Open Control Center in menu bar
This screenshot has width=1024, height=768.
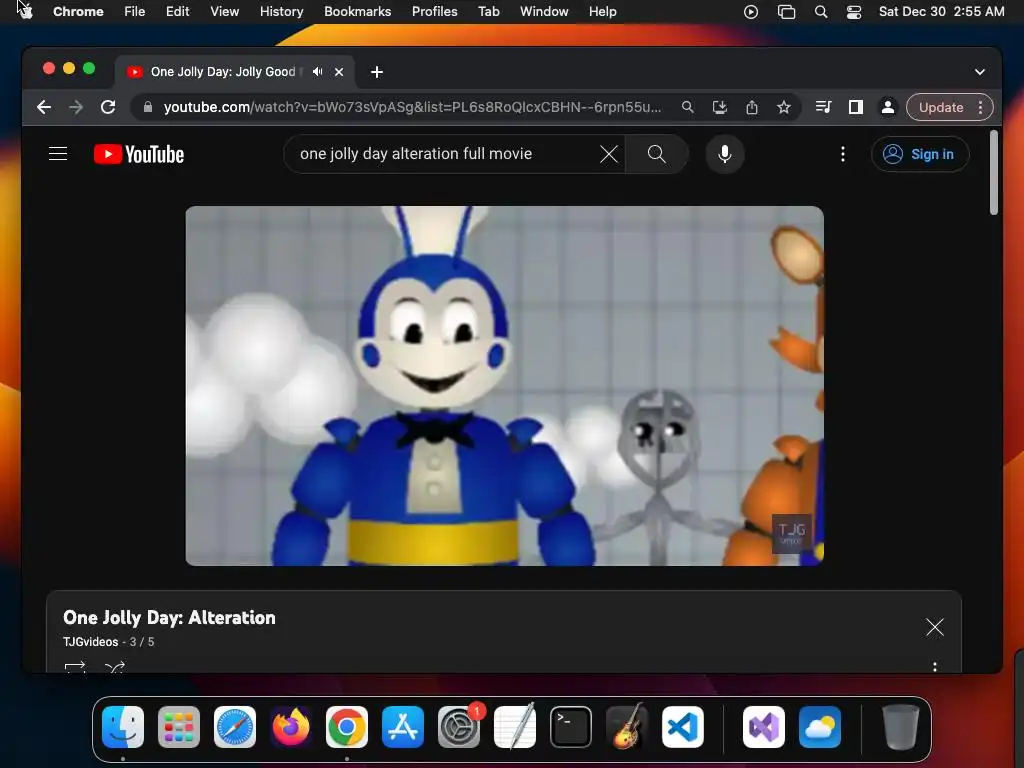tap(854, 12)
